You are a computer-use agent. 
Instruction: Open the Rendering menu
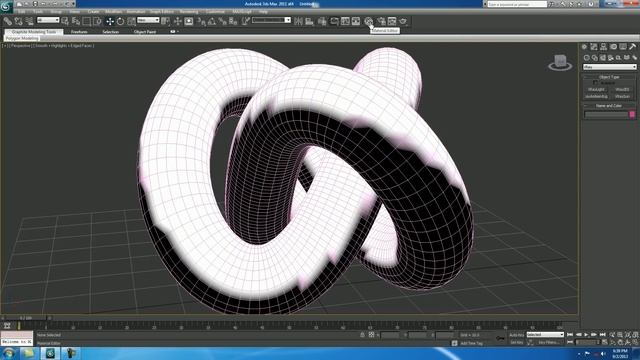189,11
